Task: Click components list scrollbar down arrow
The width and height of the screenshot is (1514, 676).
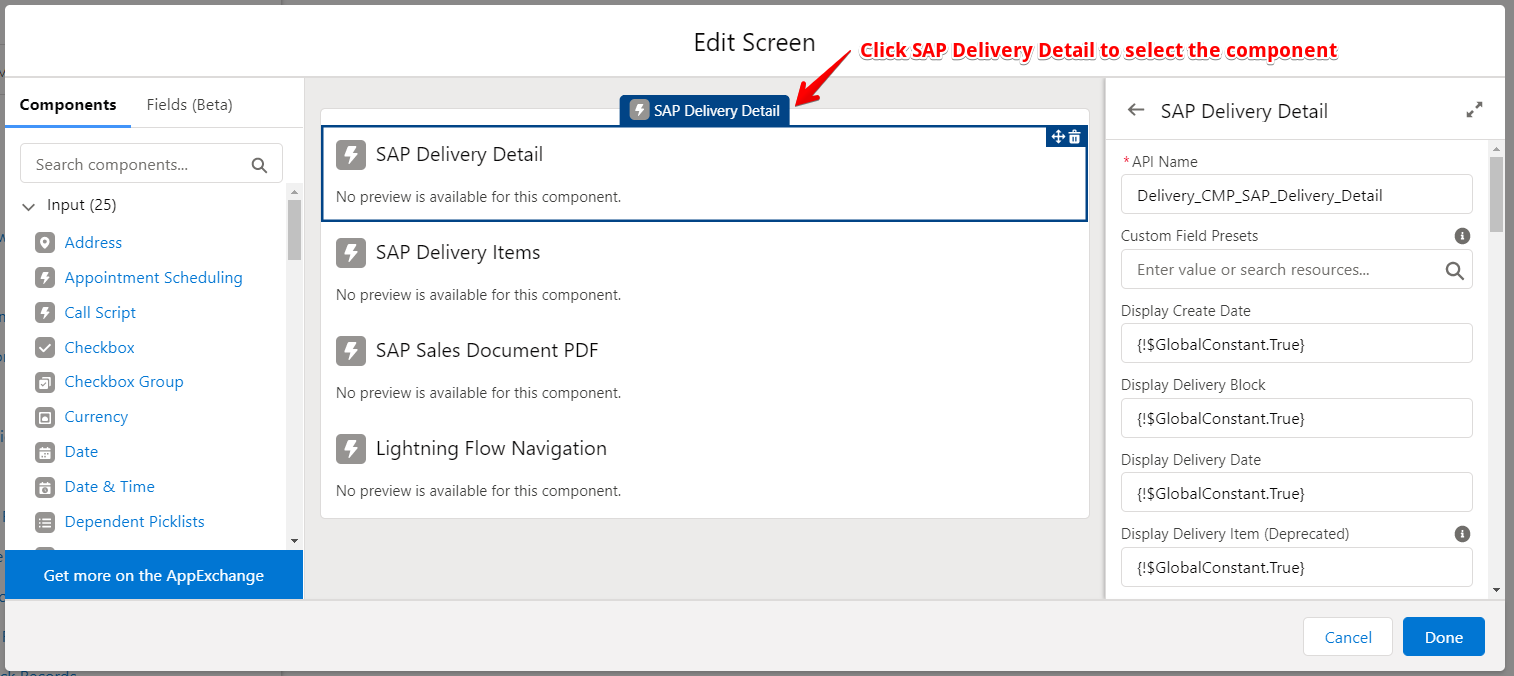Action: (x=294, y=541)
